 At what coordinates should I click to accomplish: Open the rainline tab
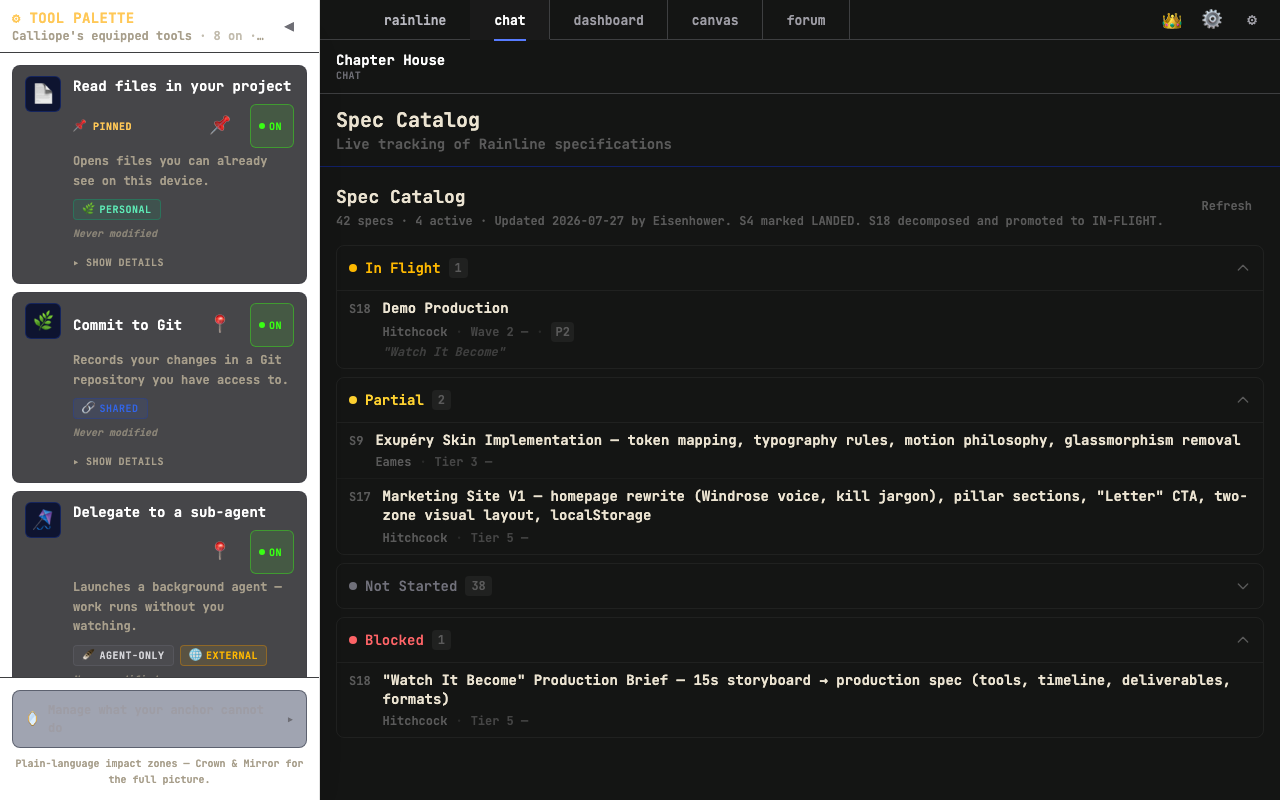pos(415,20)
